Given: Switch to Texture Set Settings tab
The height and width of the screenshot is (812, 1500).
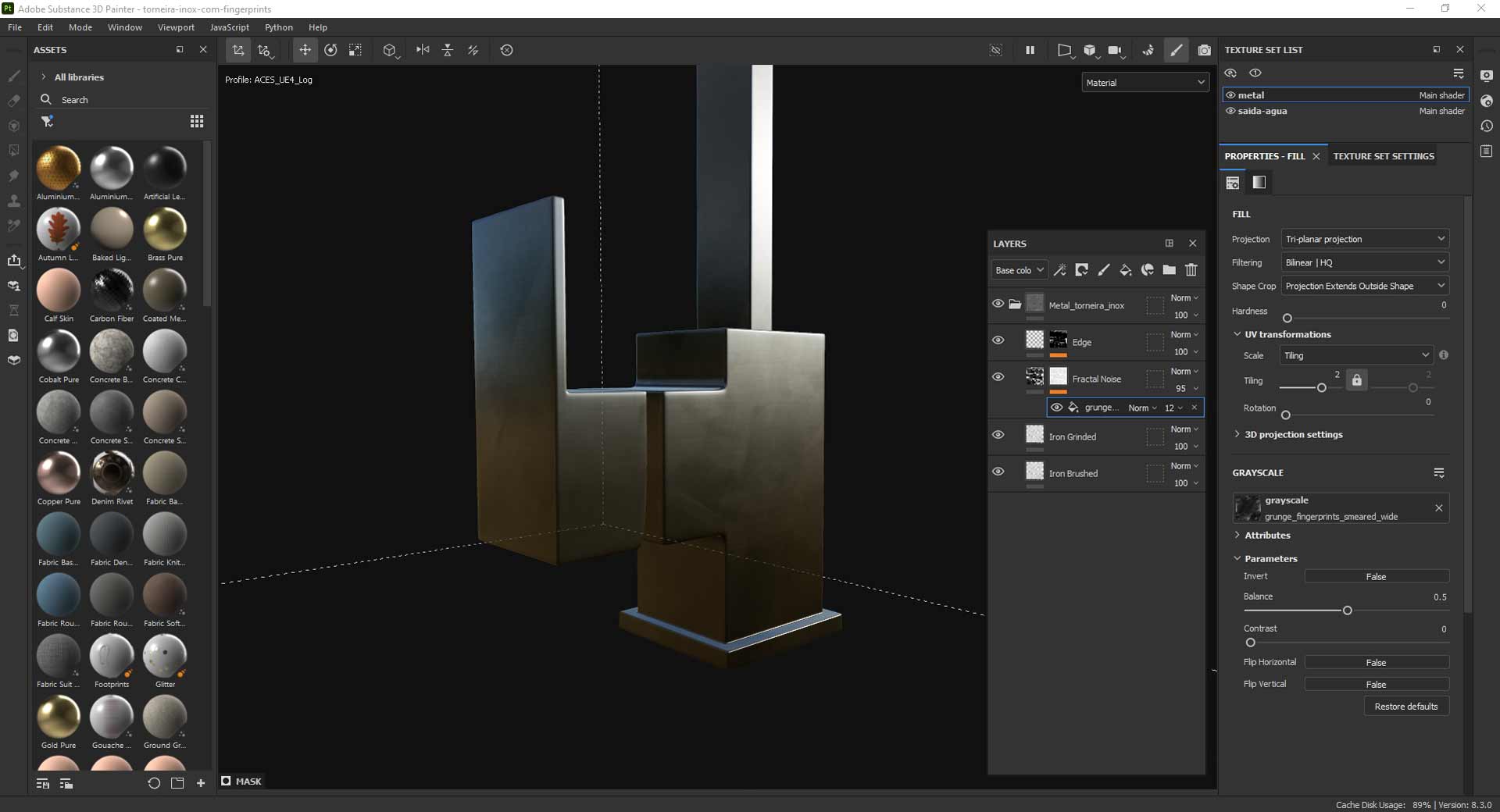Looking at the screenshot, I should point(1383,156).
